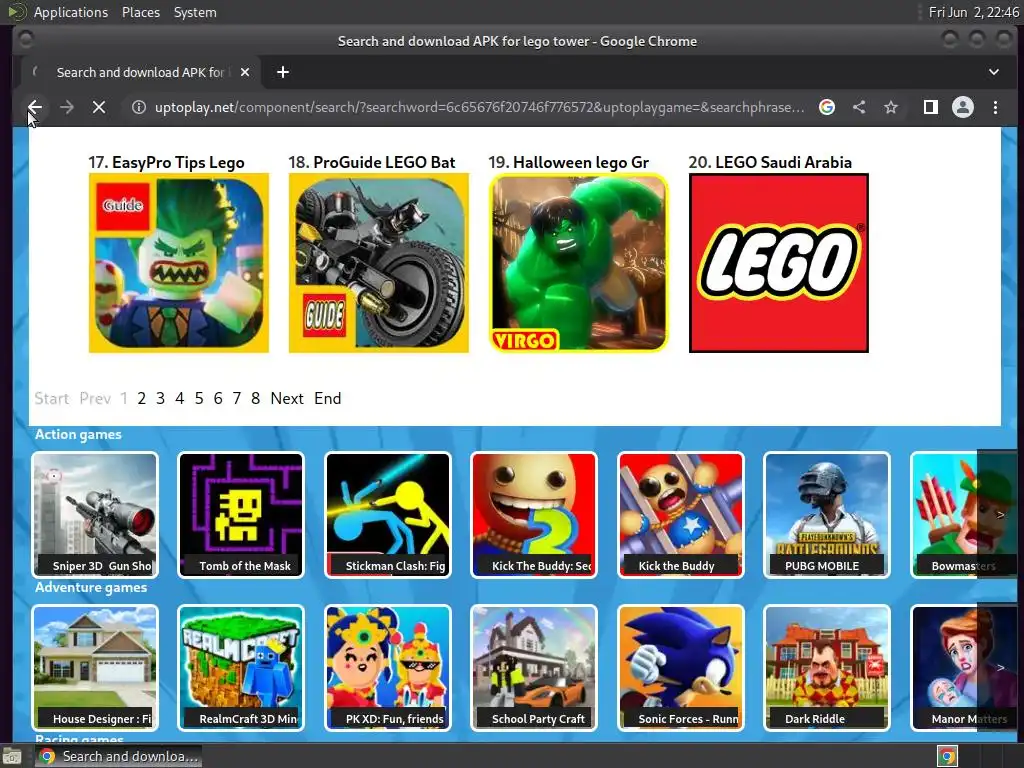Go to results page 7
This screenshot has height=768, width=1024.
coord(236,398)
